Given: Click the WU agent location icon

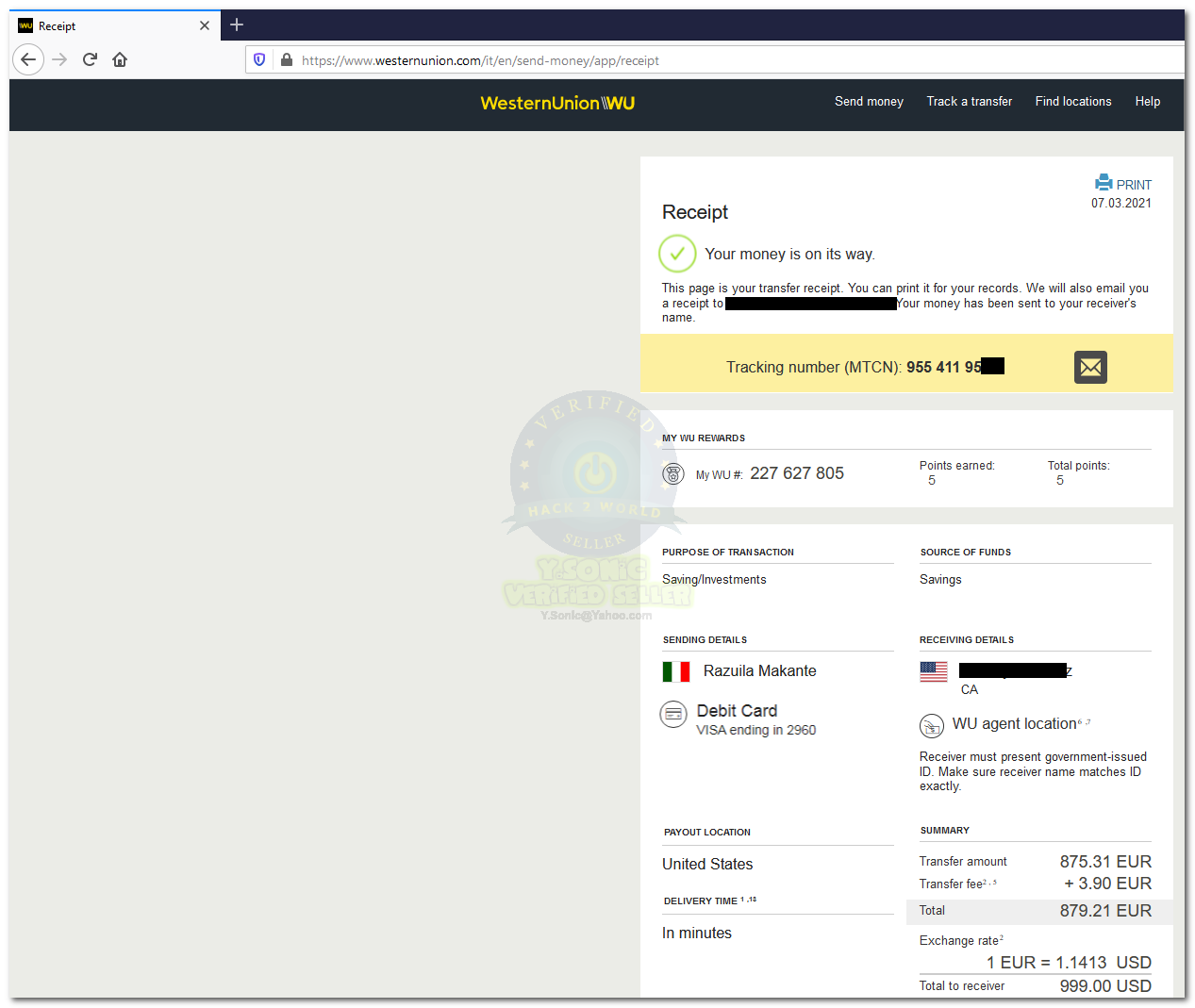Looking at the screenshot, I should click(x=932, y=726).
